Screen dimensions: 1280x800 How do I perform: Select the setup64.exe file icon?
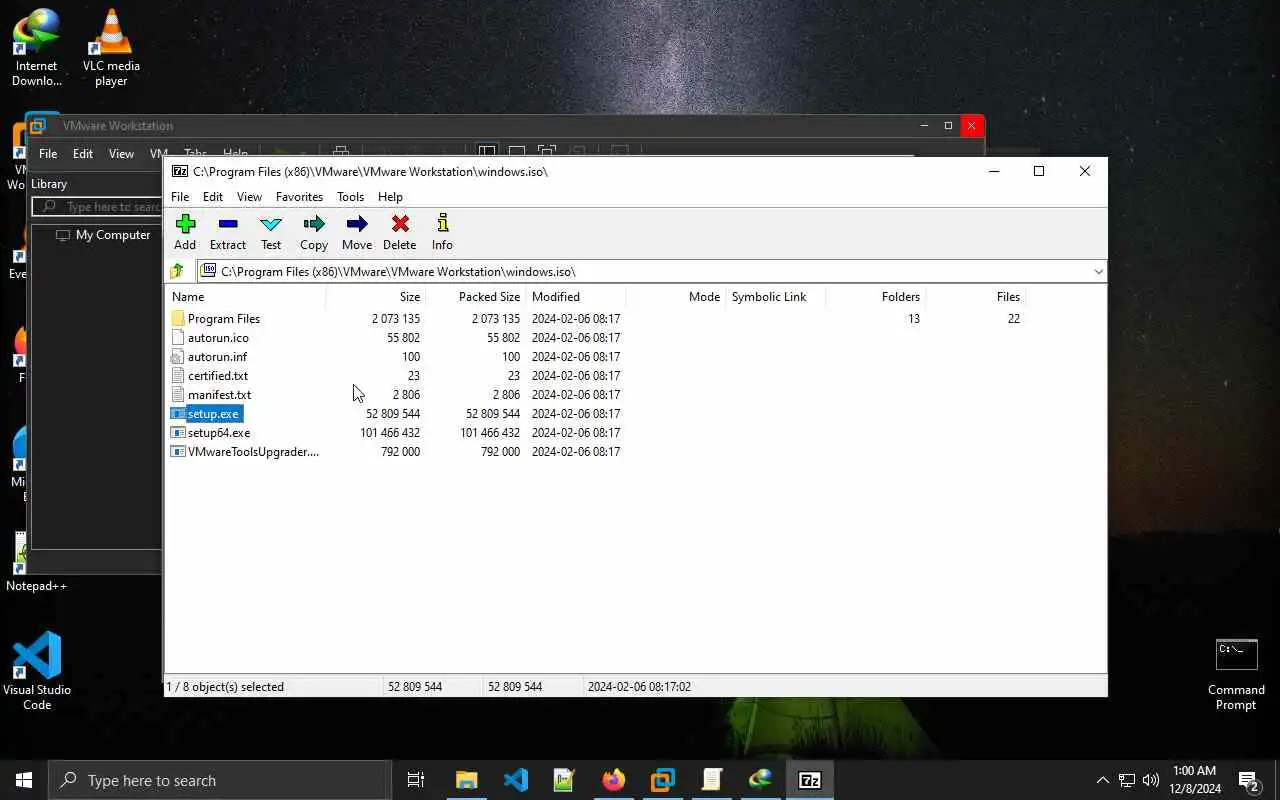tap(178, 432)
